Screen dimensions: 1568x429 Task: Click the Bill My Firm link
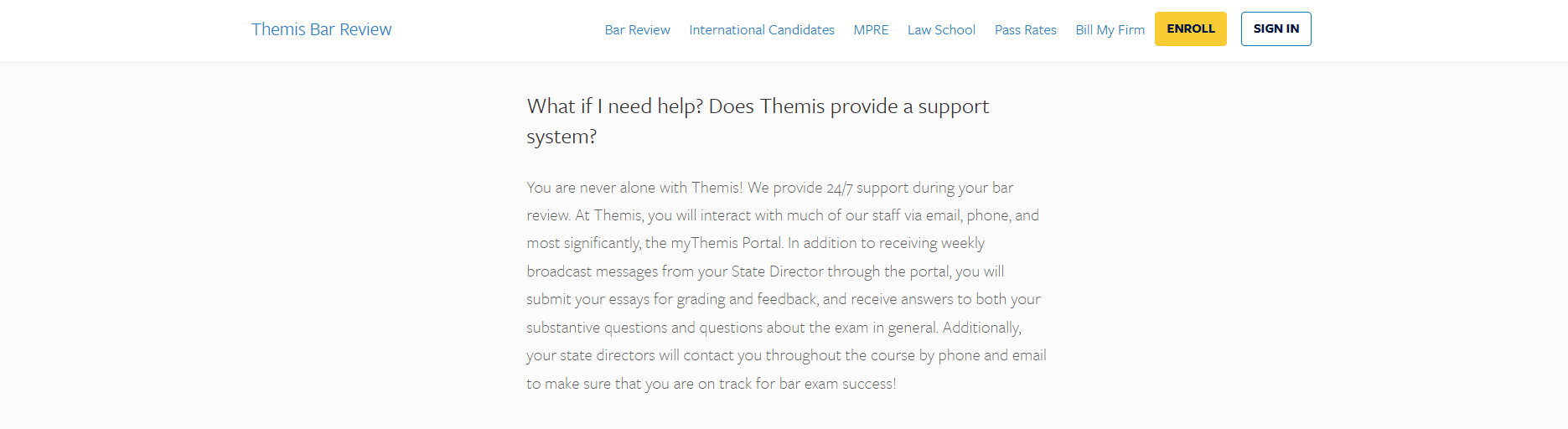1110,30
